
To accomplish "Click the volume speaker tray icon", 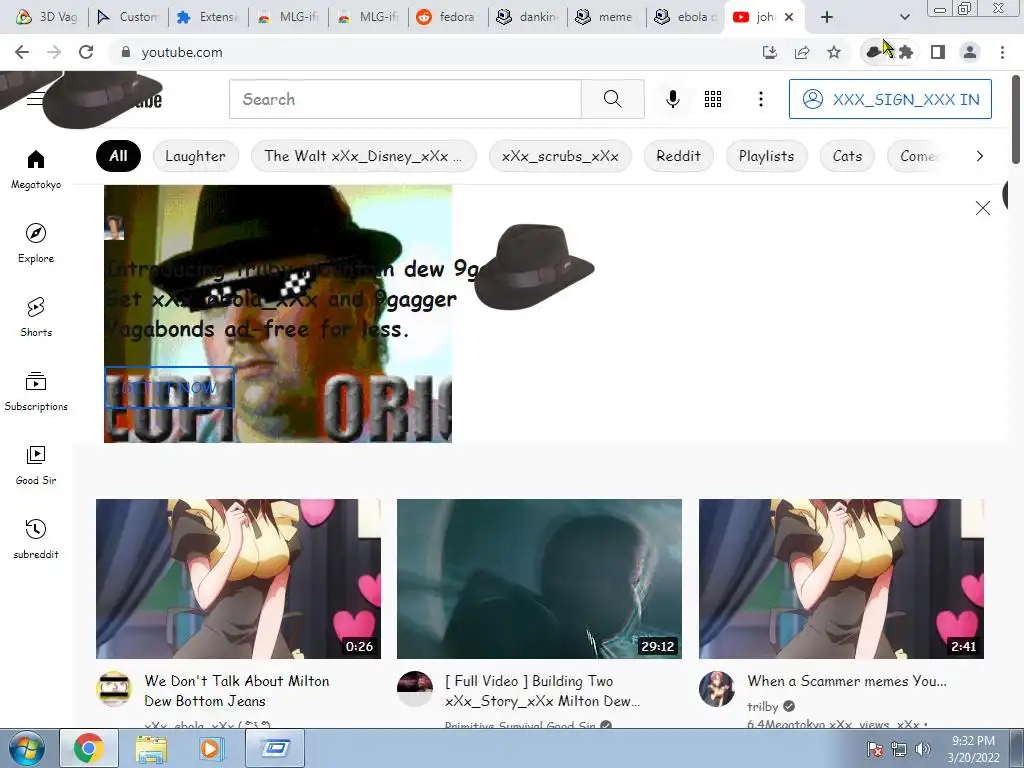I will 923,749.
